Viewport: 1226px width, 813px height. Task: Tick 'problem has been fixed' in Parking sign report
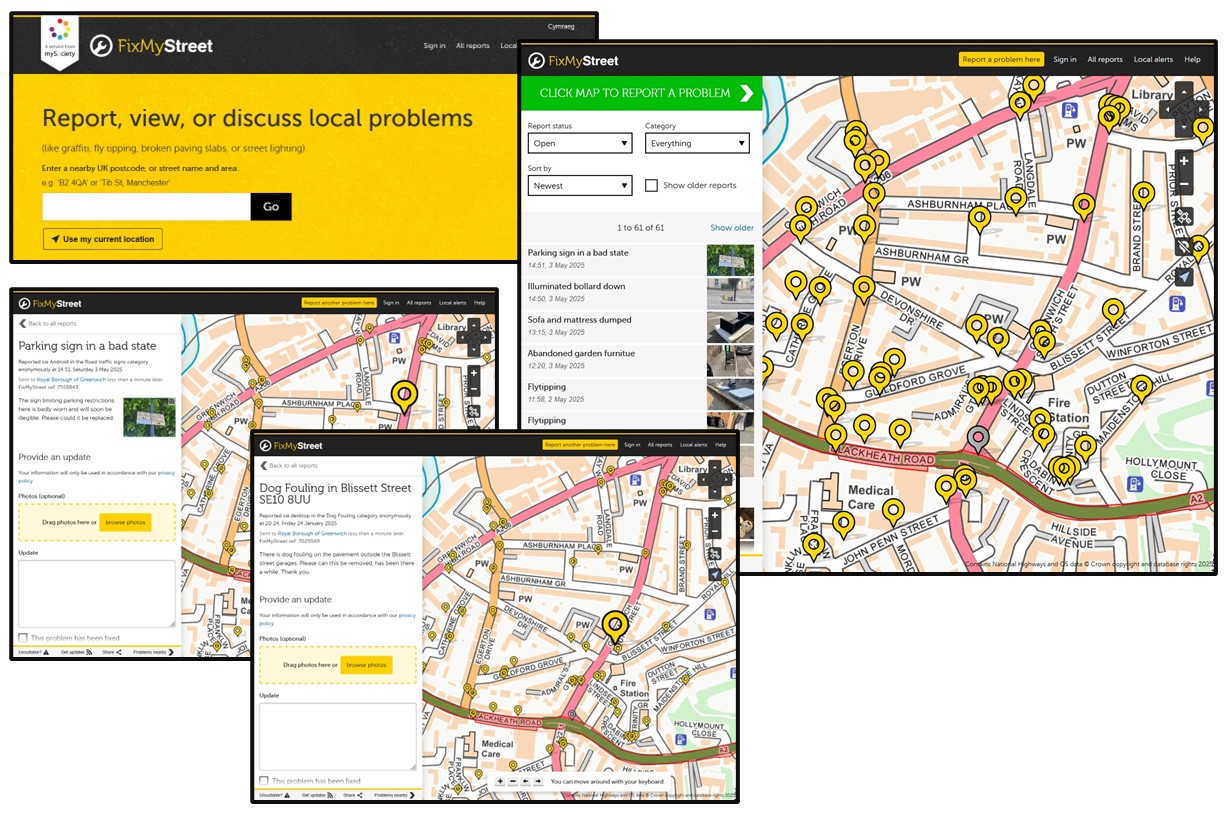tap(23, 638)
